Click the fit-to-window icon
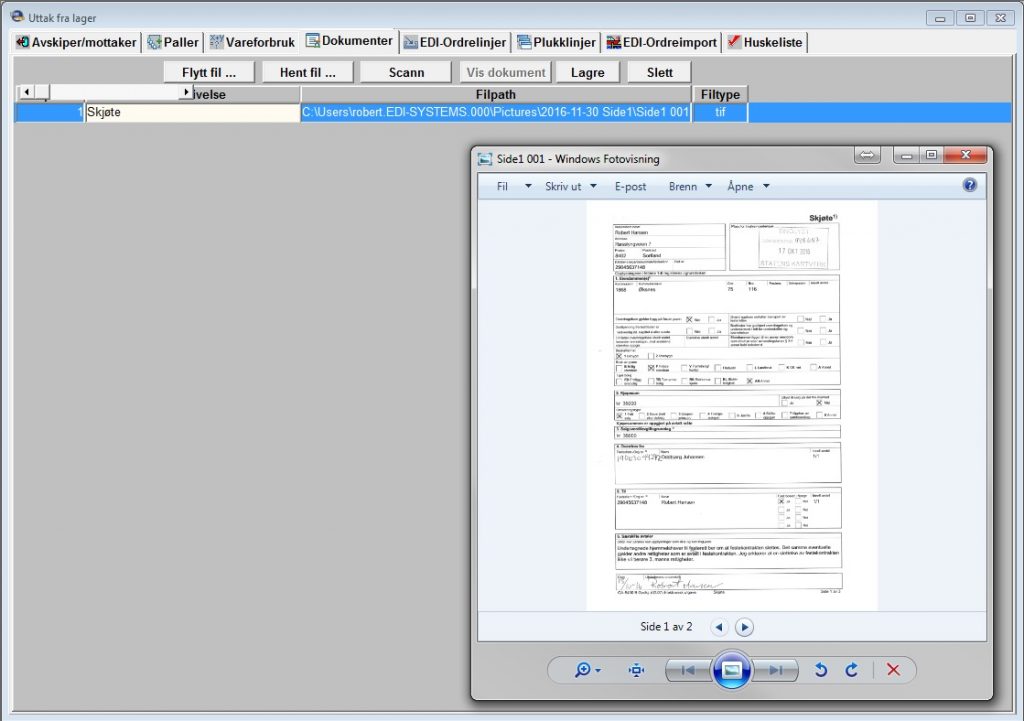1024x721 pixels. [636, 670]
